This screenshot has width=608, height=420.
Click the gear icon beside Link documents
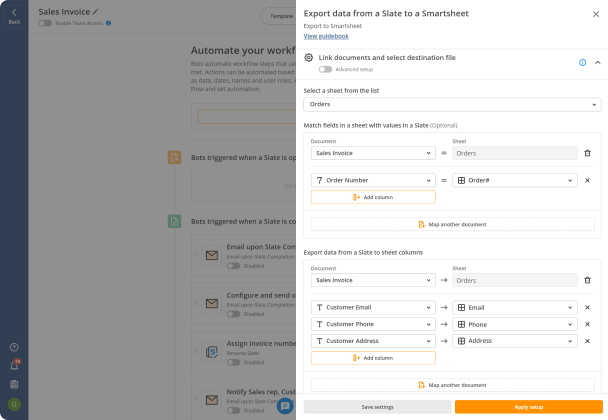pos(309,57)
